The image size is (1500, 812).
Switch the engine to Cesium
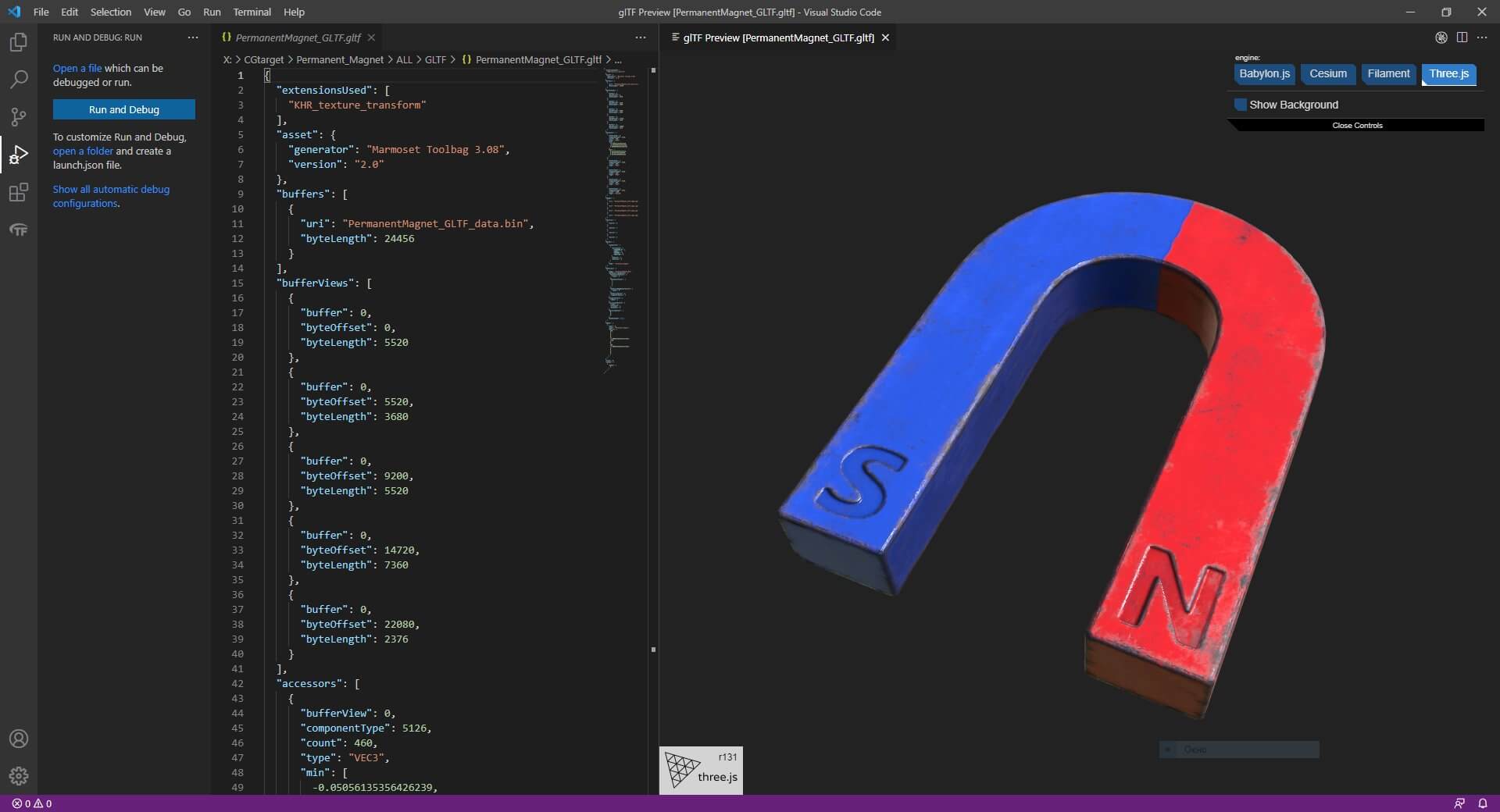point(1328,74)
